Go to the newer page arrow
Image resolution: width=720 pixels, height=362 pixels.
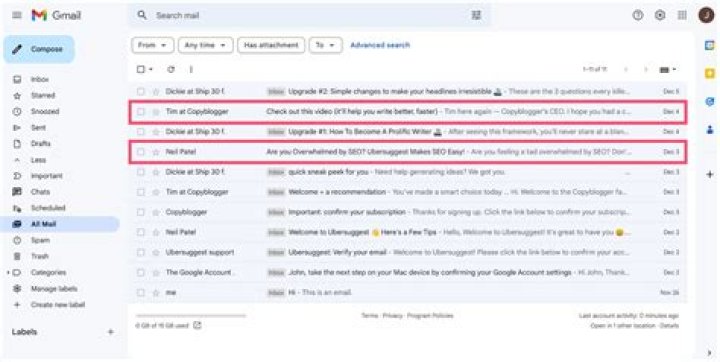click(625, 69)
